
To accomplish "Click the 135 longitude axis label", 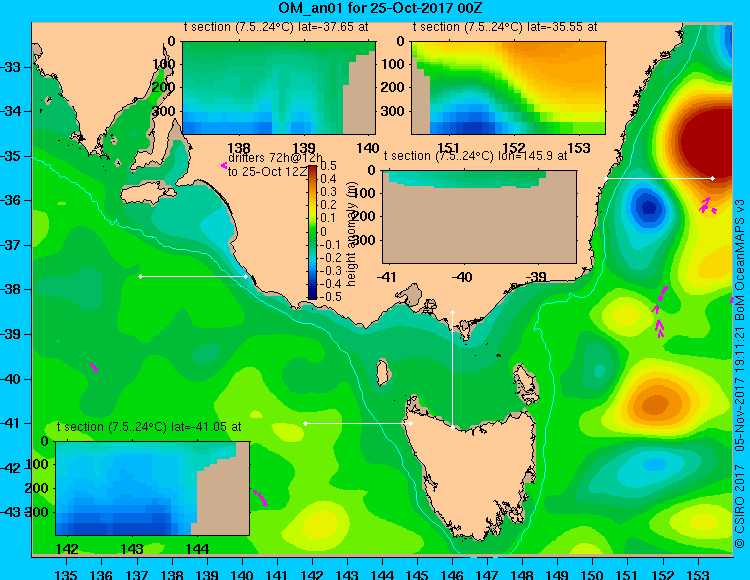I will (x=66, y=575).
